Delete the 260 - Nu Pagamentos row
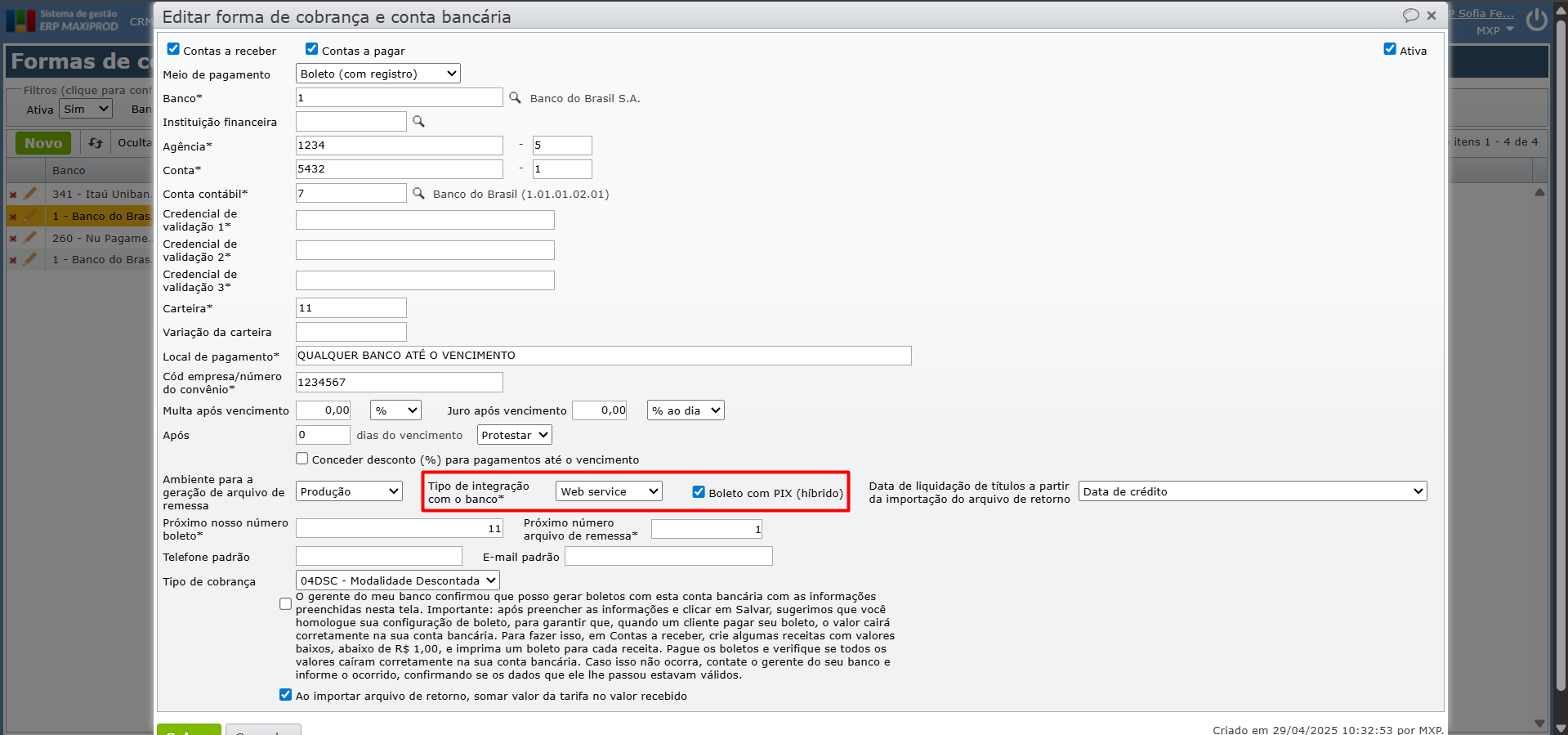Viewport: 1568px width, 735px height. [13, 239]
